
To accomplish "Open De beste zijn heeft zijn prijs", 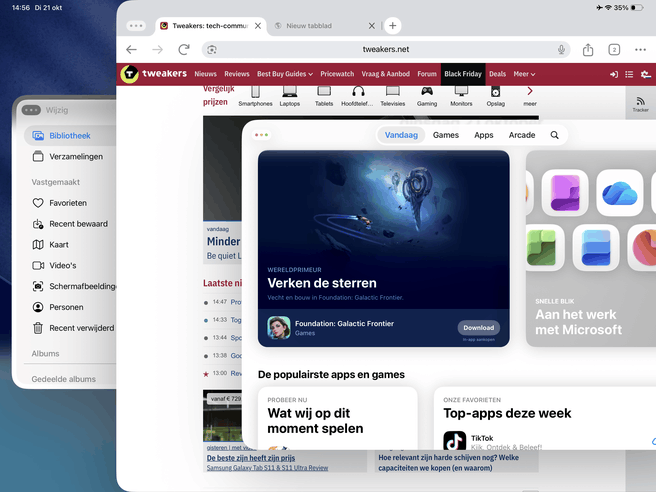I will coord(251,458).
